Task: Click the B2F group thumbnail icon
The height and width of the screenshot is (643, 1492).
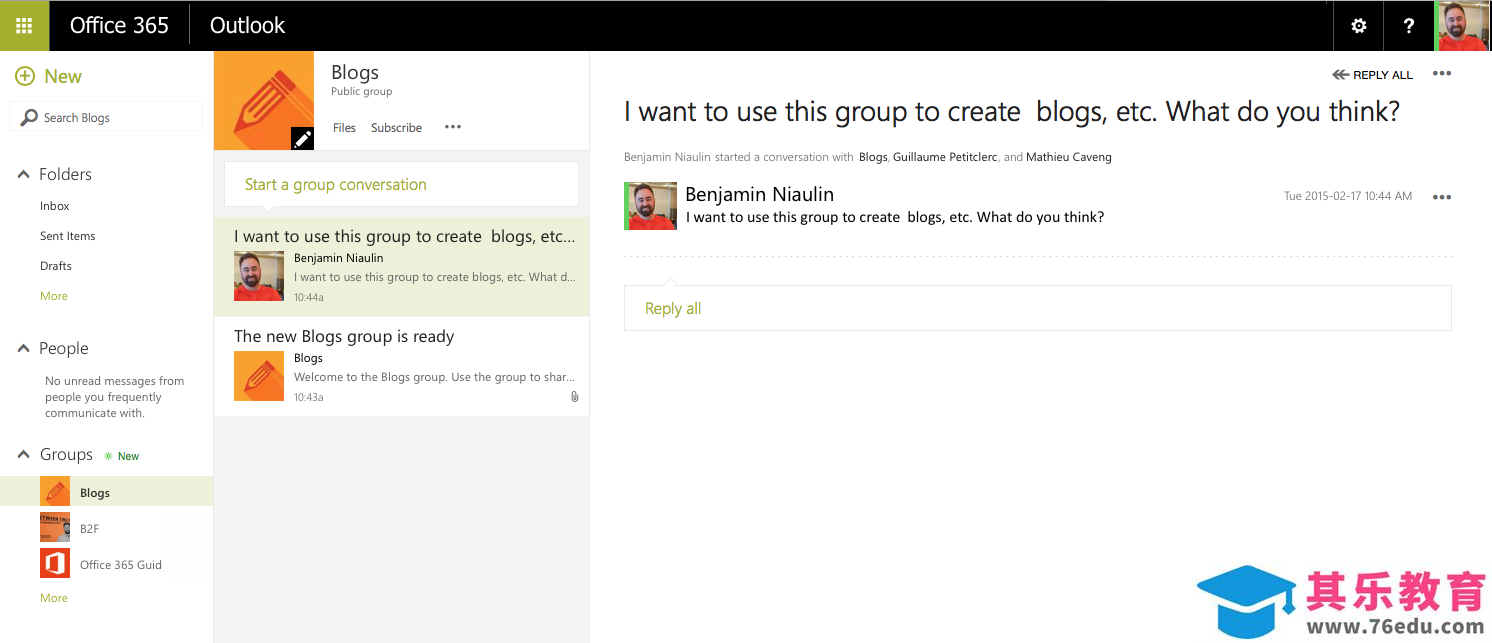Action: 55,527
